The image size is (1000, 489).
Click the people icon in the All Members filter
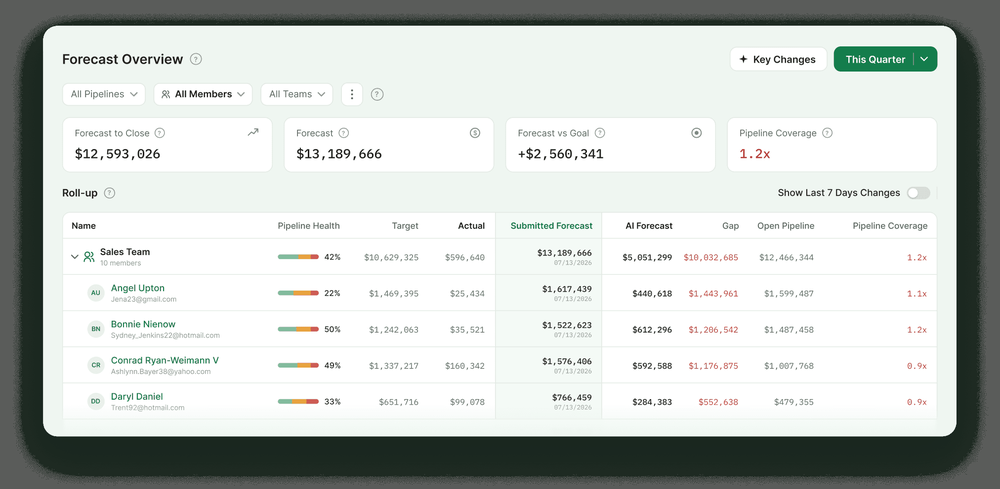click(166, 94)
